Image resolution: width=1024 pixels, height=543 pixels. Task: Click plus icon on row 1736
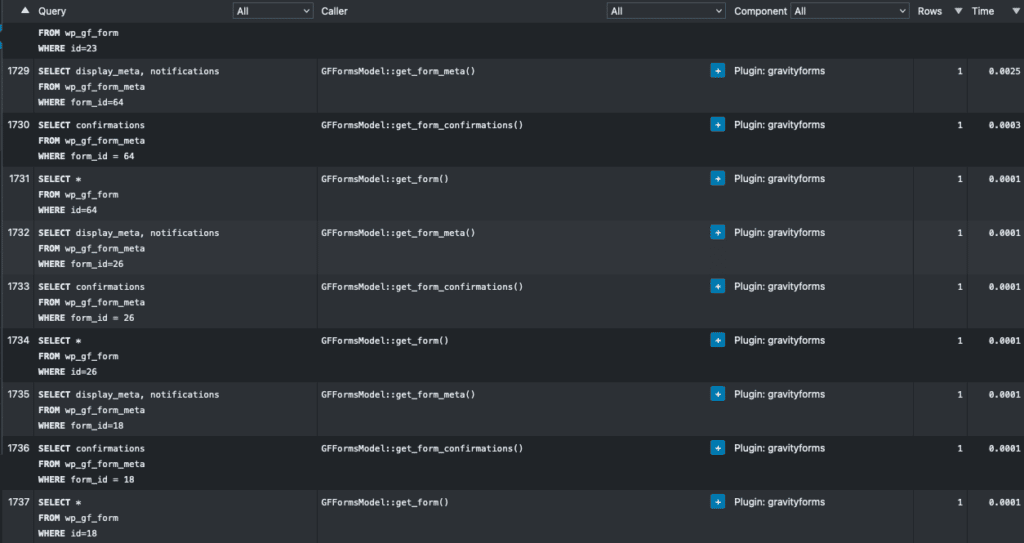[x=717, y=449]
